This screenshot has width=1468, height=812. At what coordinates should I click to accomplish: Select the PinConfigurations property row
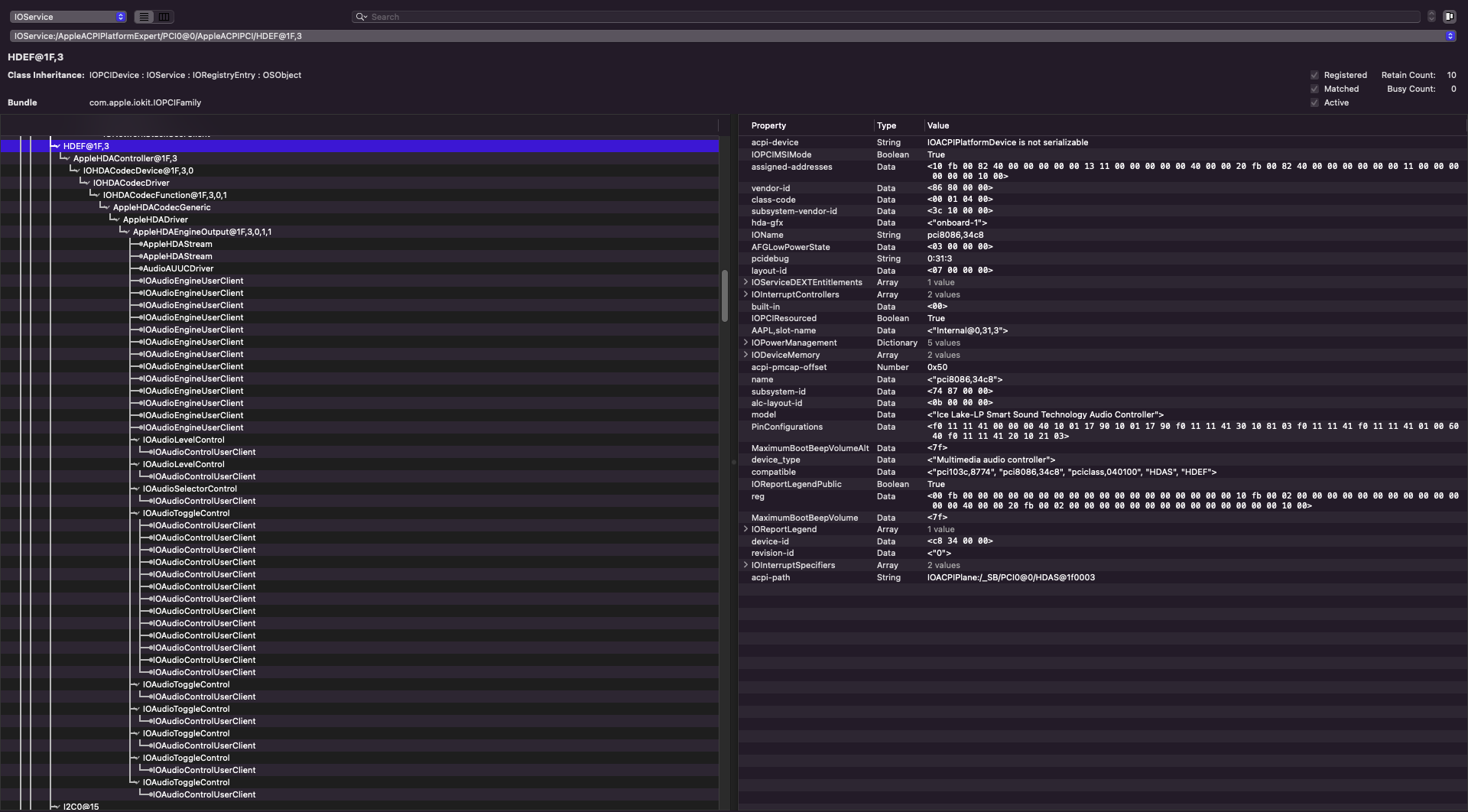[x=1102, y=431]
